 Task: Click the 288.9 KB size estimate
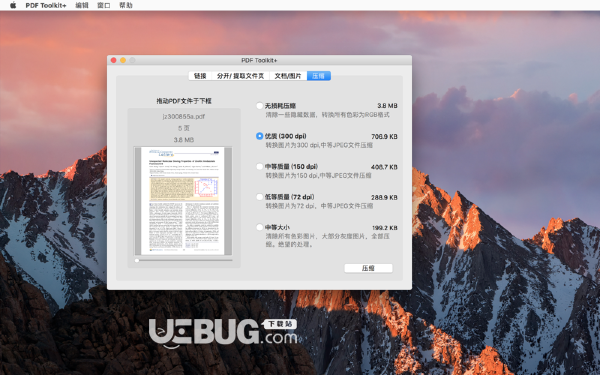tap(384, 197)
